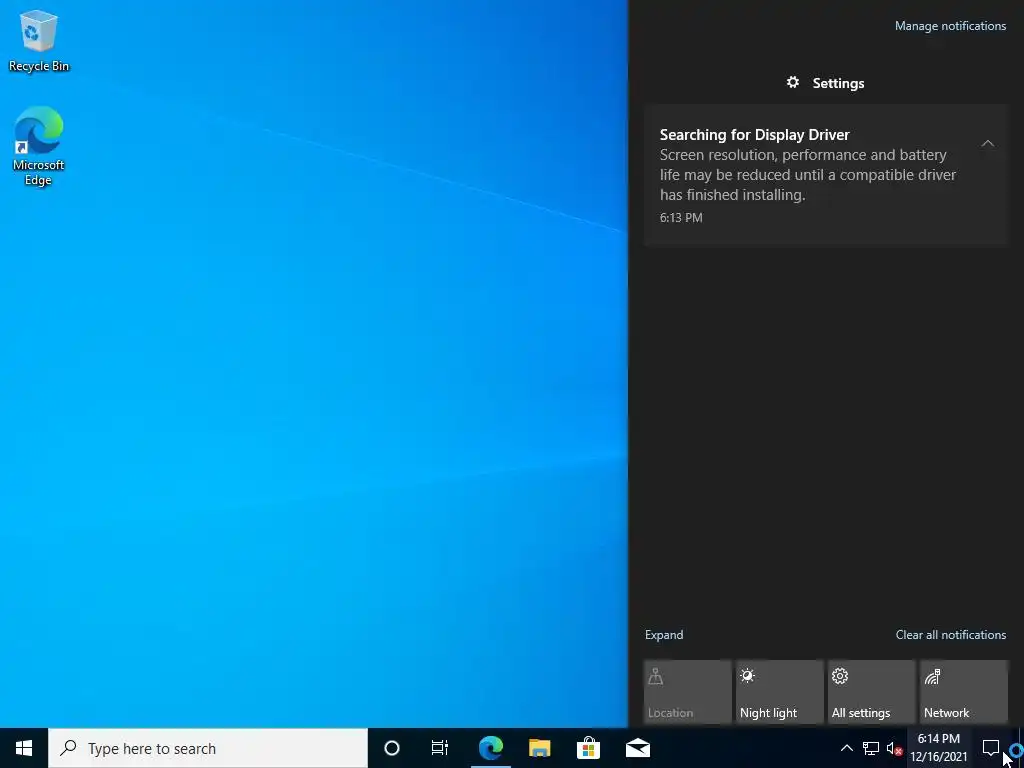Click the muted volume tray icon
This screenshot has width=1024, height=768.
tap(894, 748)
